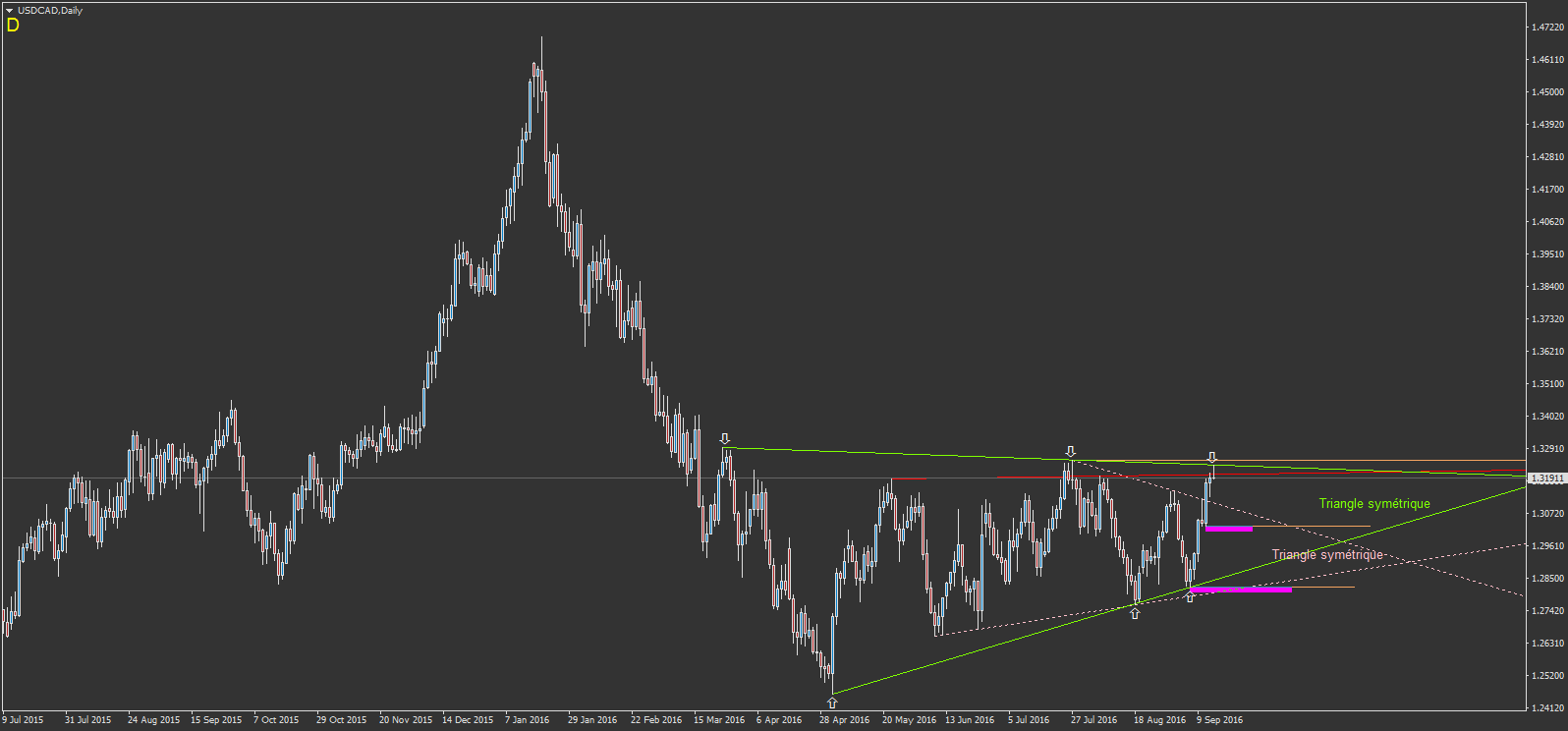Click the short magenta rectangle near 1.30
The width and height of the screenshot is (1568, 731).
(1229, 529)
